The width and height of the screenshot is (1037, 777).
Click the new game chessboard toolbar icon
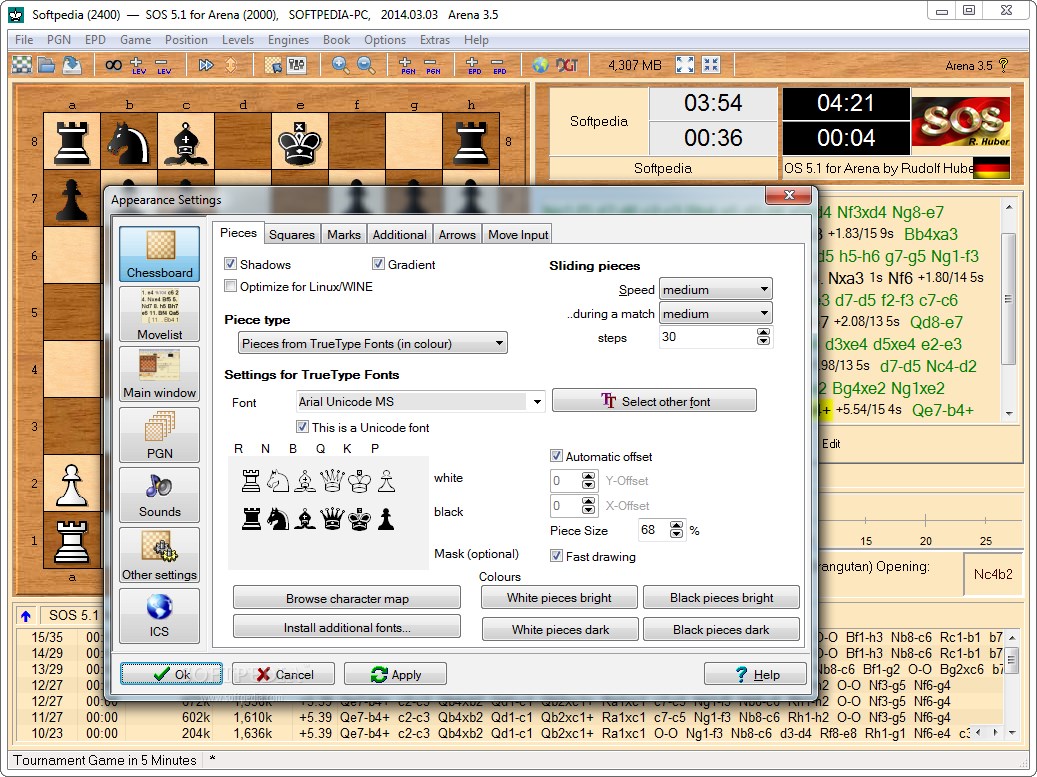tap(22, 65)
